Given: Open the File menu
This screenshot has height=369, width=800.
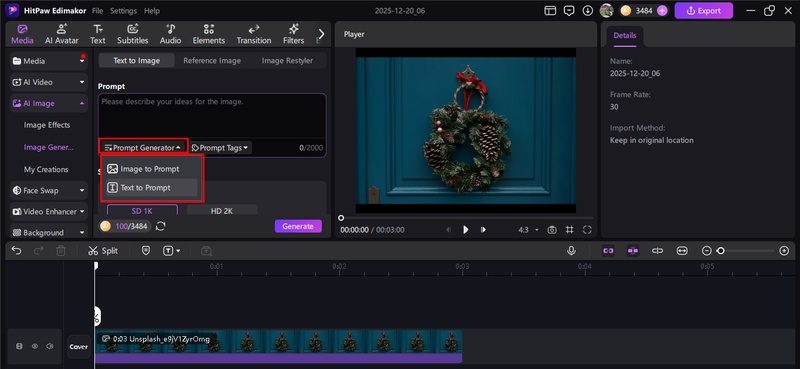Looking at the screenshot, I should click(x=97, y=11).
